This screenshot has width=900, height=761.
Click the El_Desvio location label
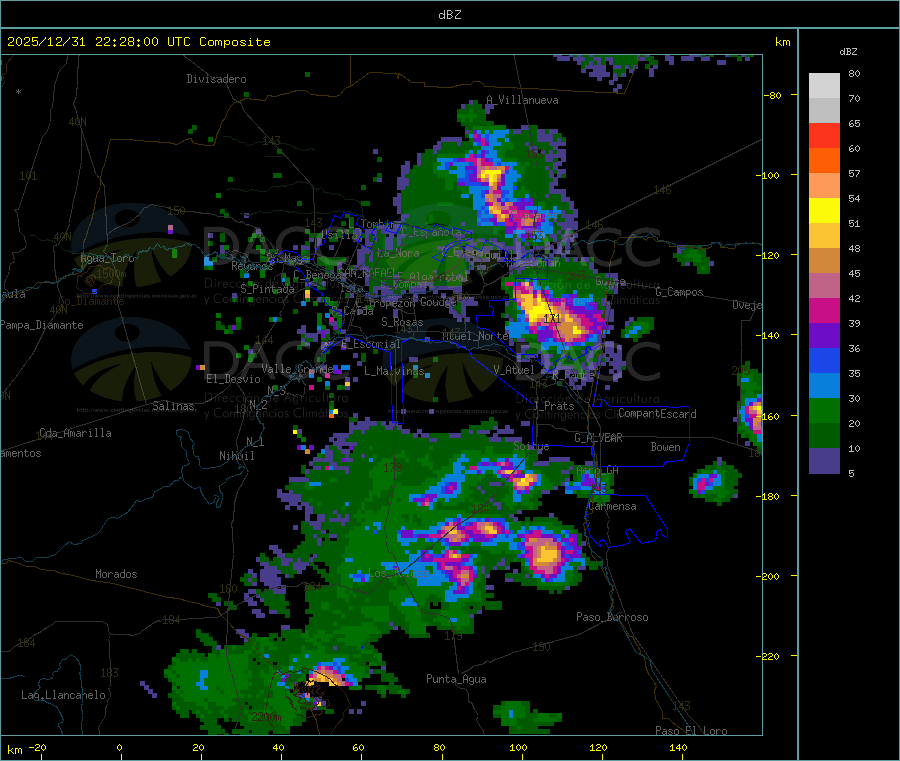click(233, 379)
